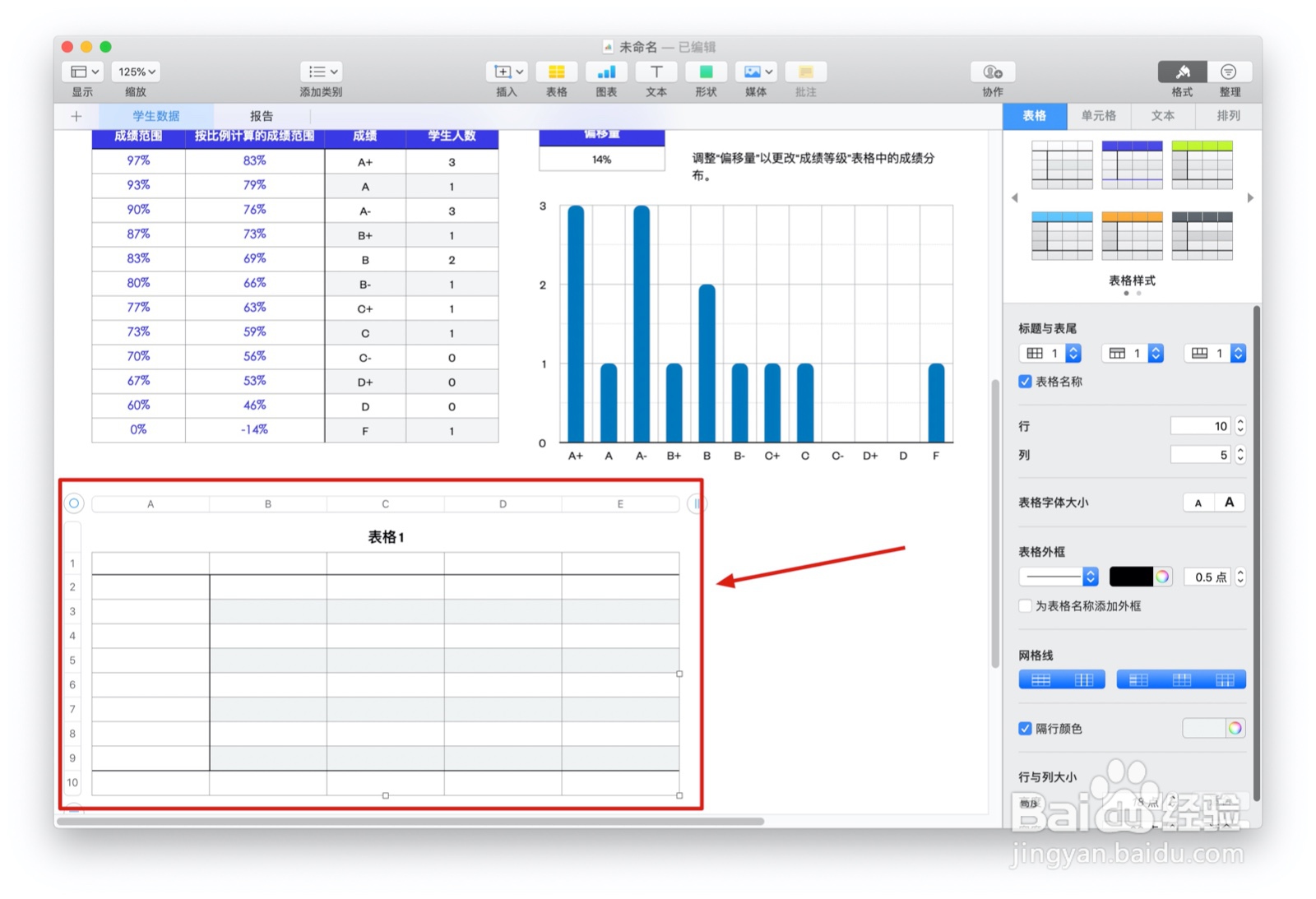Open the 排列 inspector tab
The width and height of the screenshot is (1316, 899).
pos(1228,116)
